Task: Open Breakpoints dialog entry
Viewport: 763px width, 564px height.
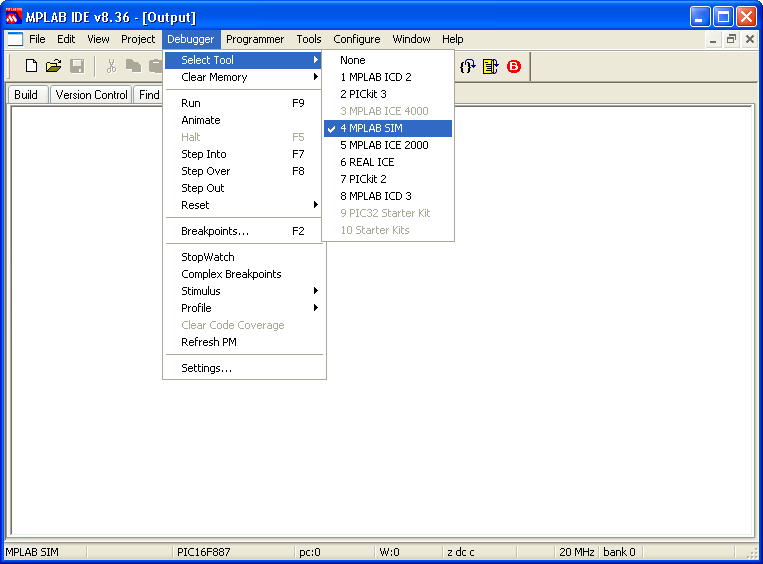Action: click(x=243, y=231)
